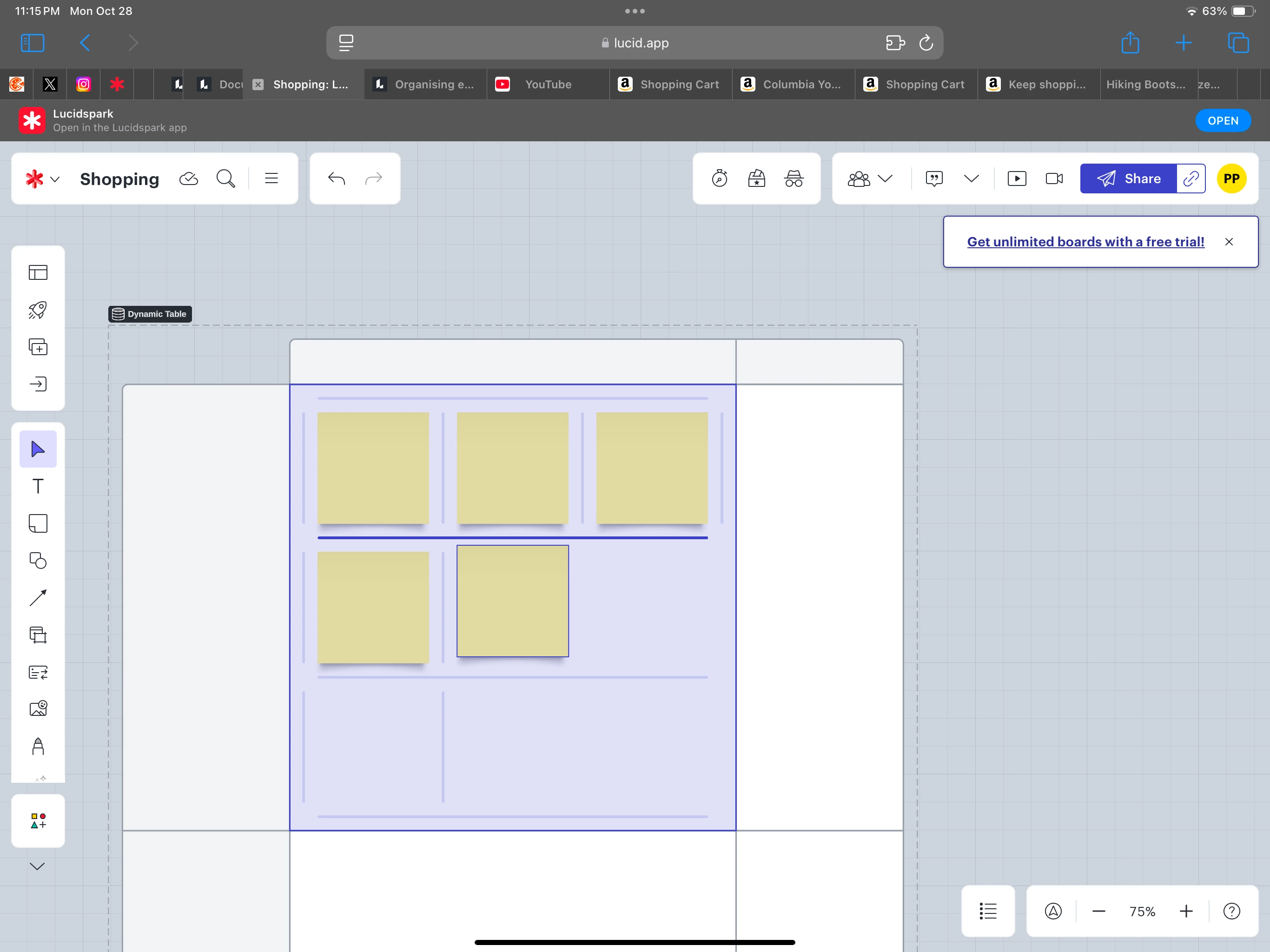
Task: Open the free trial link
Action: pyautogui.click(x=1086, y=242)
